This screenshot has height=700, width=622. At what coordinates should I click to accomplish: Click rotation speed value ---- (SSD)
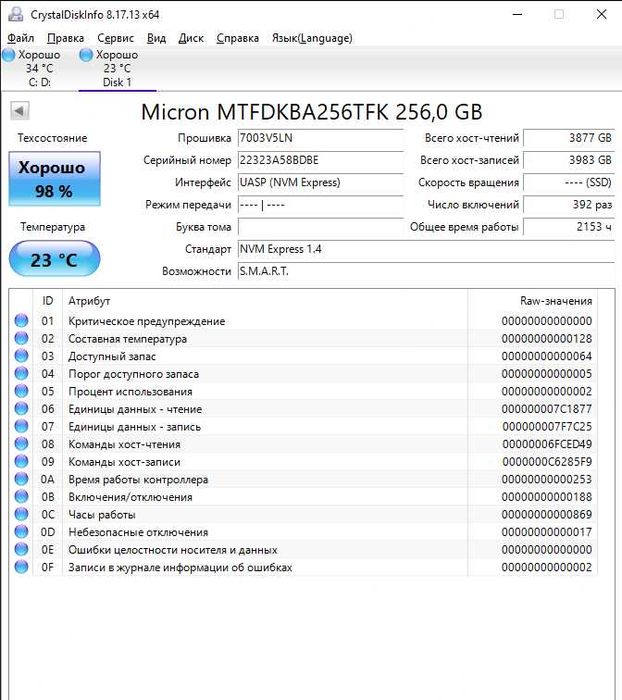(x=569, y=183)
